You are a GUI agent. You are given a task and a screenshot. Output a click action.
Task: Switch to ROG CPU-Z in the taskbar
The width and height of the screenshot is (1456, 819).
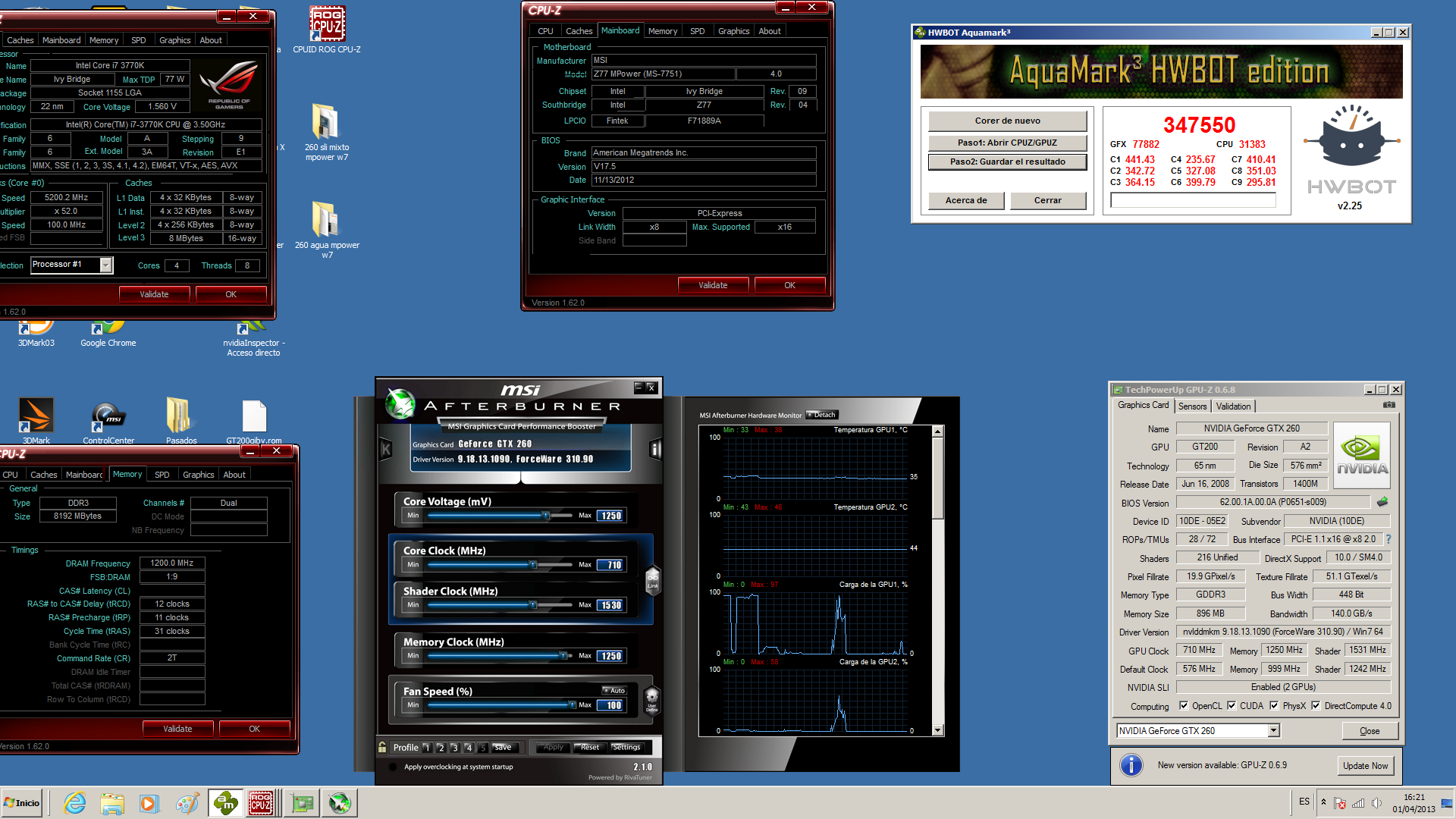[261, 803]
